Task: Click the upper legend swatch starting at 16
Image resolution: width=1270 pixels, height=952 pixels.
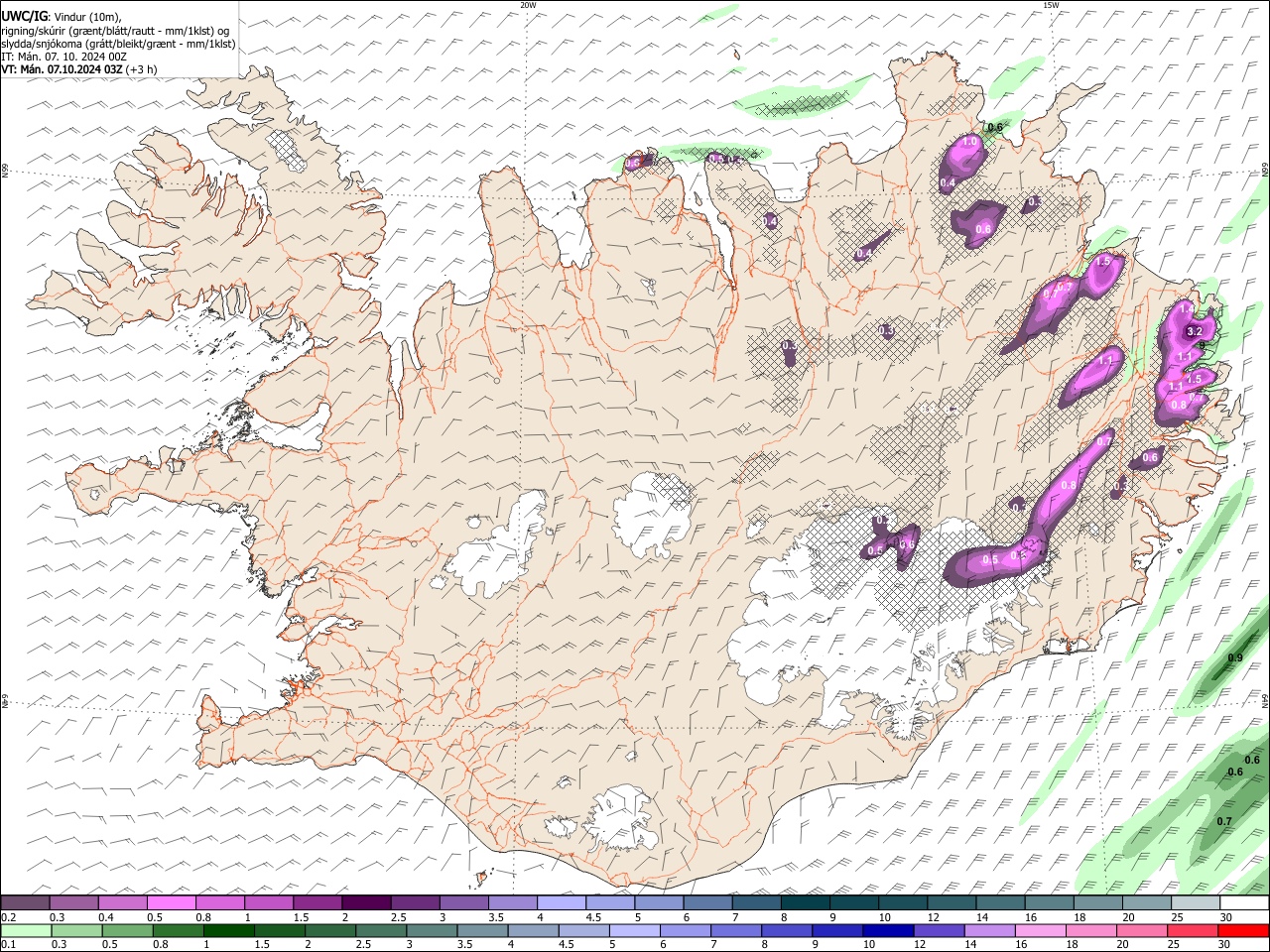Action: (x=1048, y=902)
